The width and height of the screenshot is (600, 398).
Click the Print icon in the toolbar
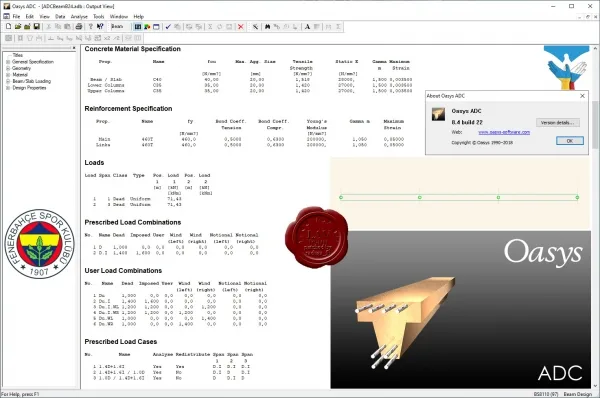[78, 27]
